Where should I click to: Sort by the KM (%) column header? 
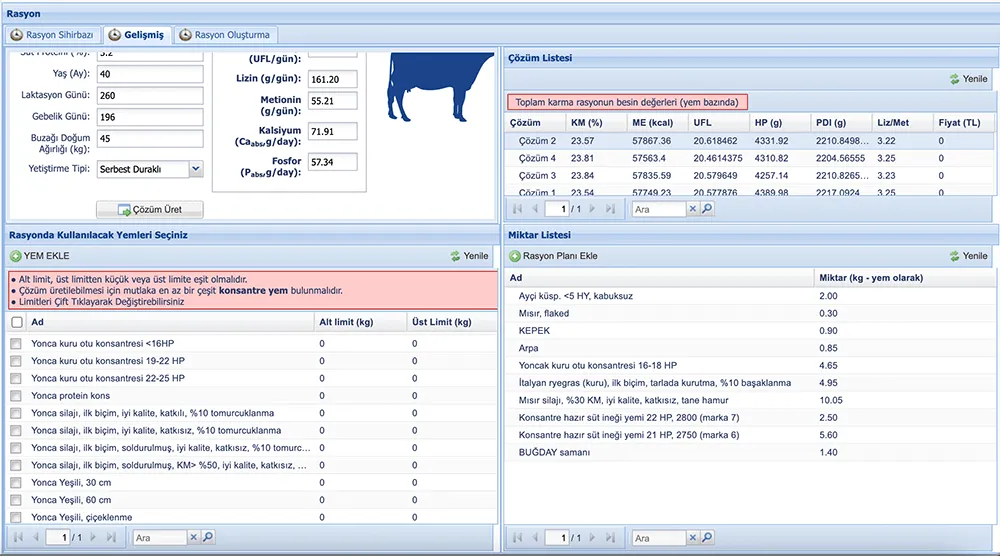585,122
